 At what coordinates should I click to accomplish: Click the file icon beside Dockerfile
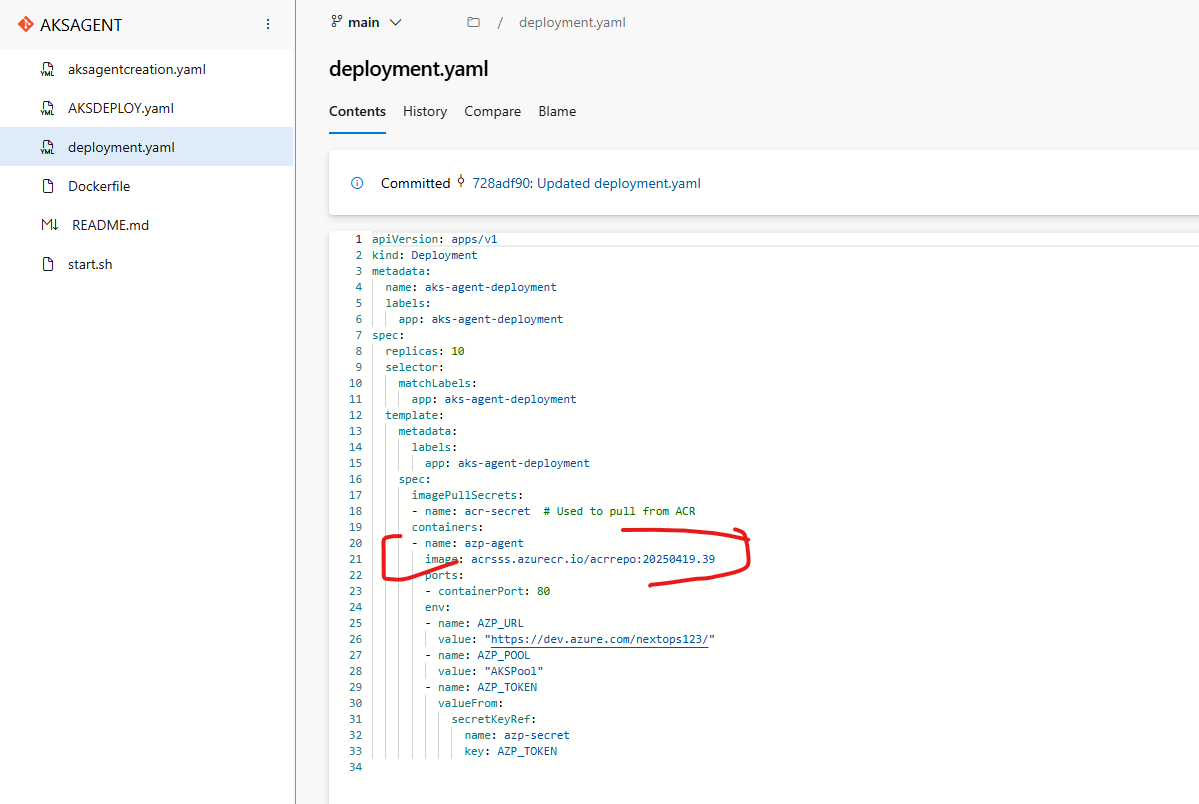[x=47, y=187]
